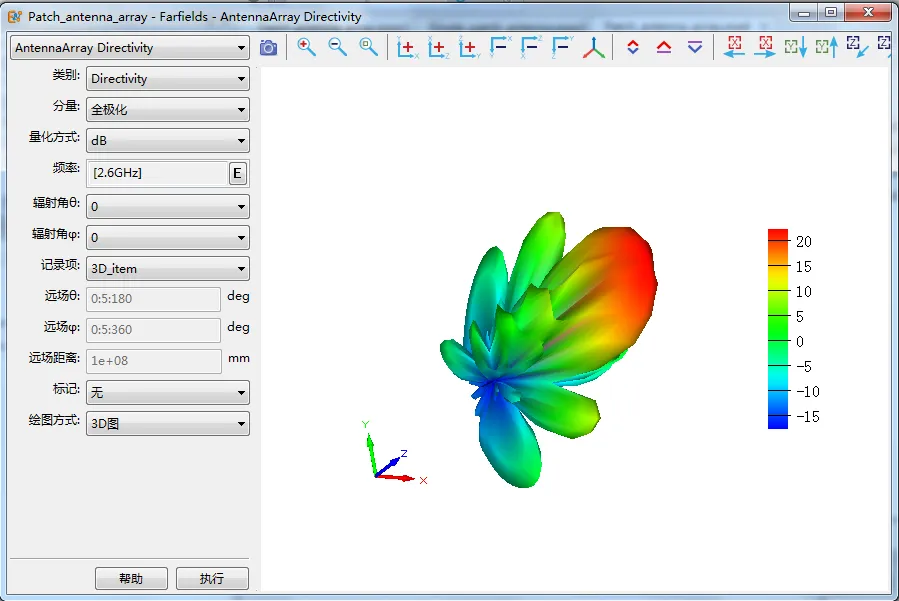Open the 量化方式 dB dropdown
The image size is (899, 601).
[x=167, y=141]
